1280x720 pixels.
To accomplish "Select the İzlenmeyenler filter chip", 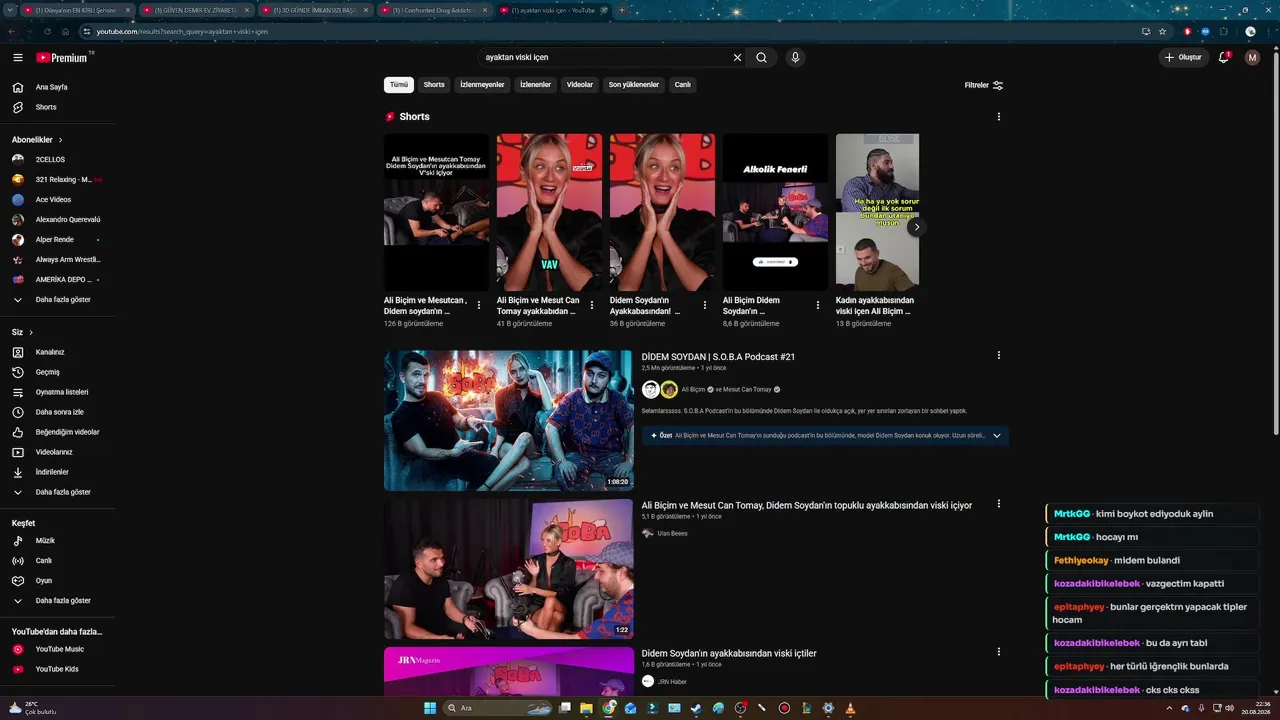I will click(482, 85).
